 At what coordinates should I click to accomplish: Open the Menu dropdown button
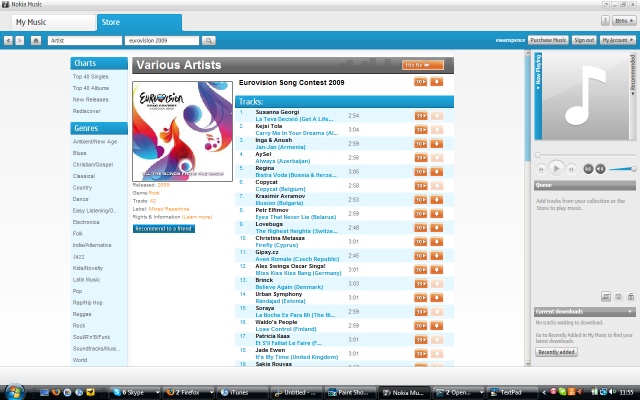click(623, 20)
